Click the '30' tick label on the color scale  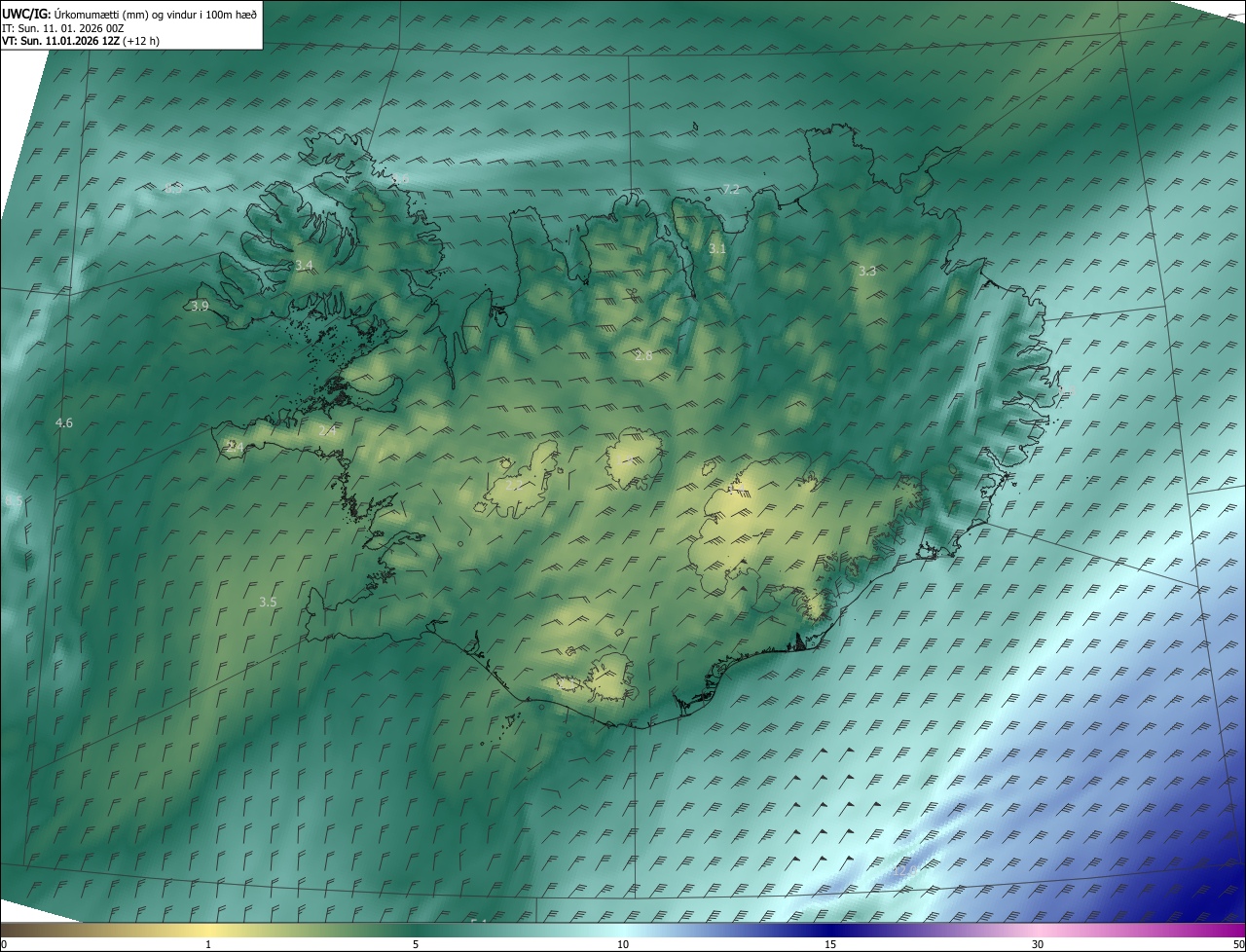point(1038,945)
